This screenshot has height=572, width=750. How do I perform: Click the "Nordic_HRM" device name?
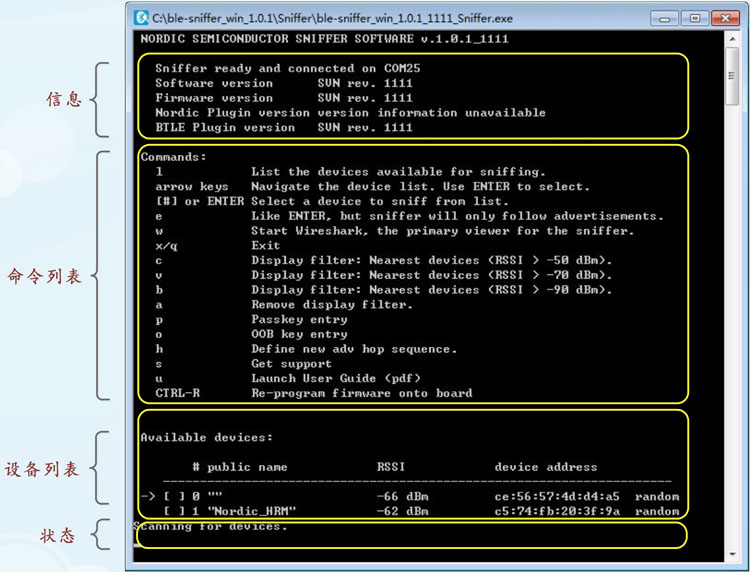click(x=252, y=511)
